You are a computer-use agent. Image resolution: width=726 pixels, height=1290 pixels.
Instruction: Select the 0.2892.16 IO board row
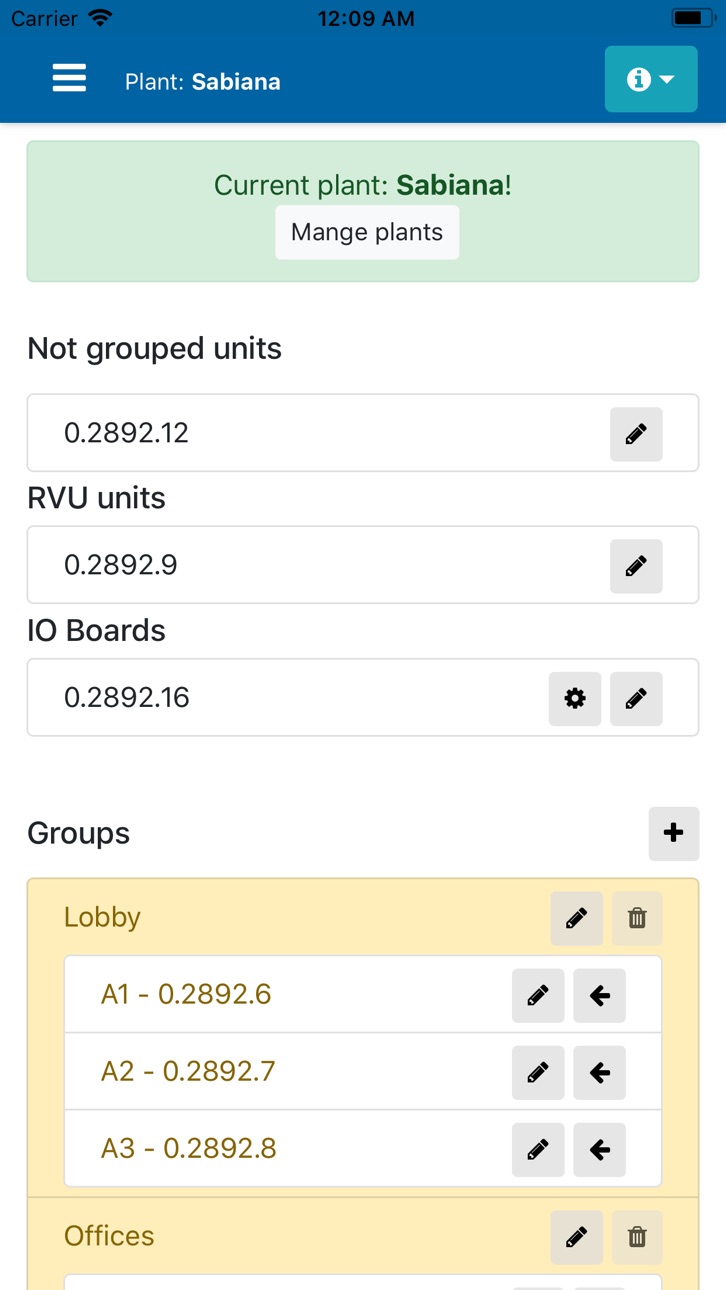click(x=363, y=698)
